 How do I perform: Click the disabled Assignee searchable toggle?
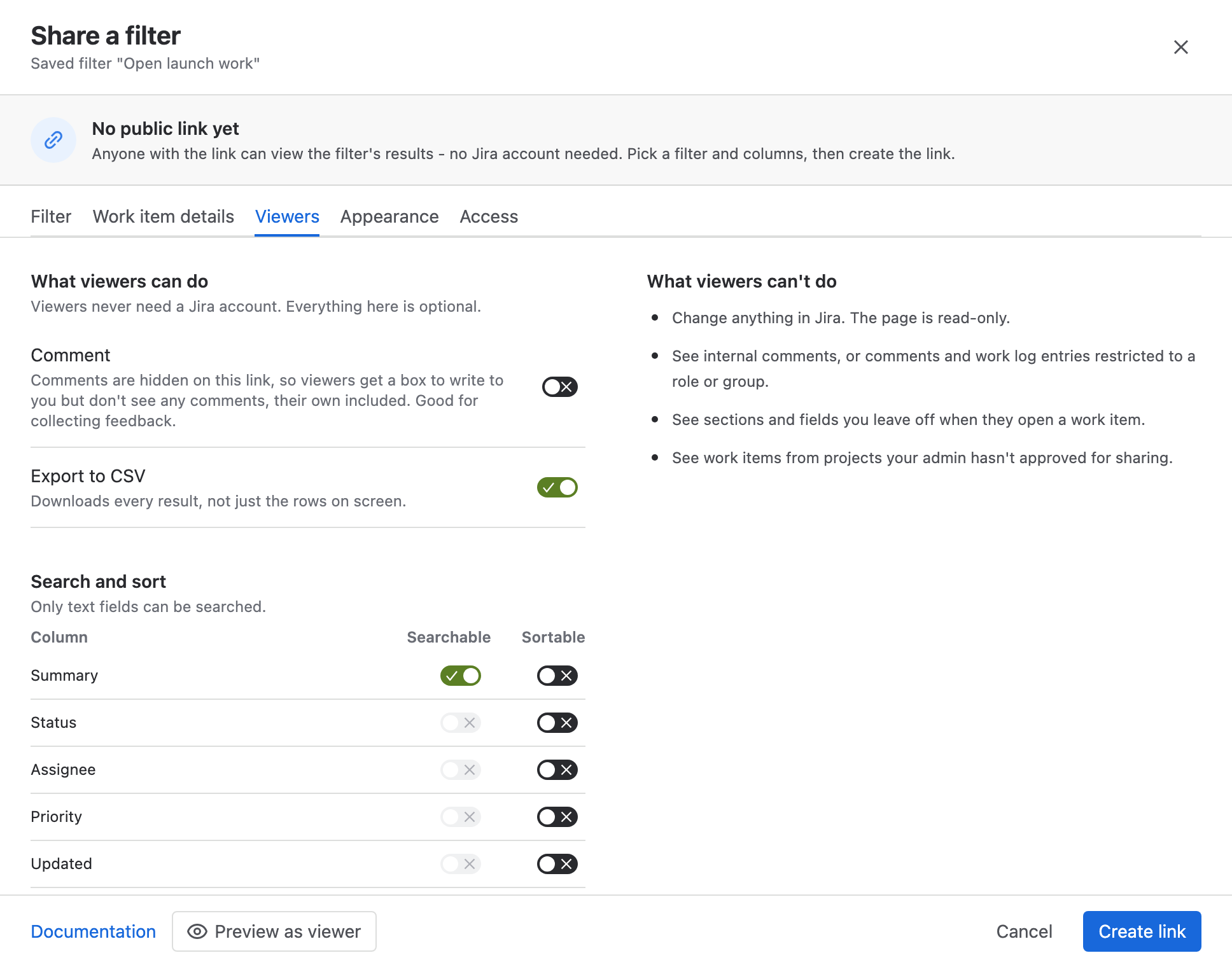(461, 770)
